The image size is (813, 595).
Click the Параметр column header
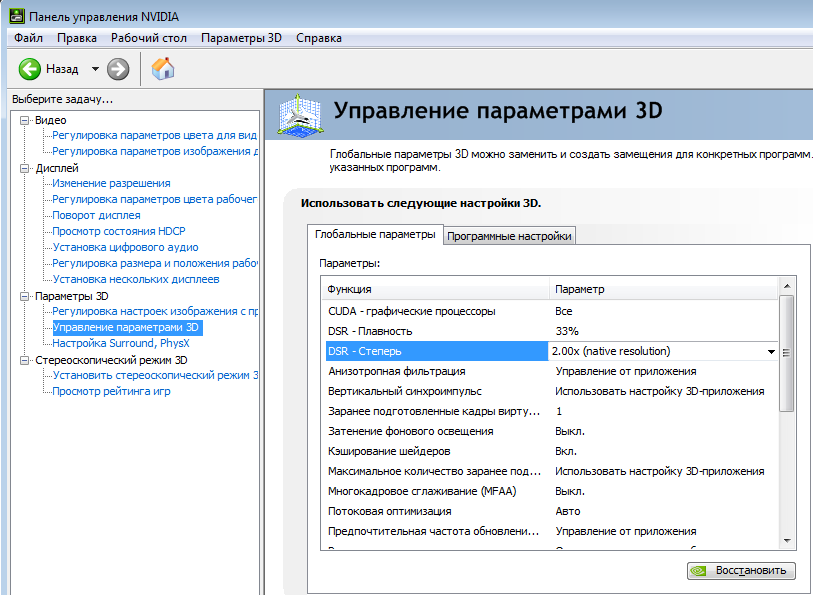click(664, 289)
